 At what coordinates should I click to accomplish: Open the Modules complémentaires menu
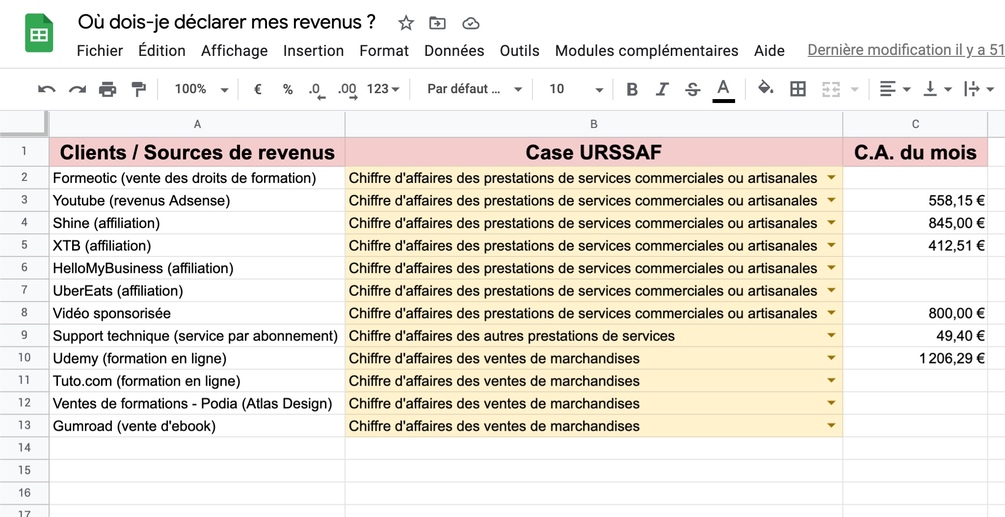[x=646, y=51]
